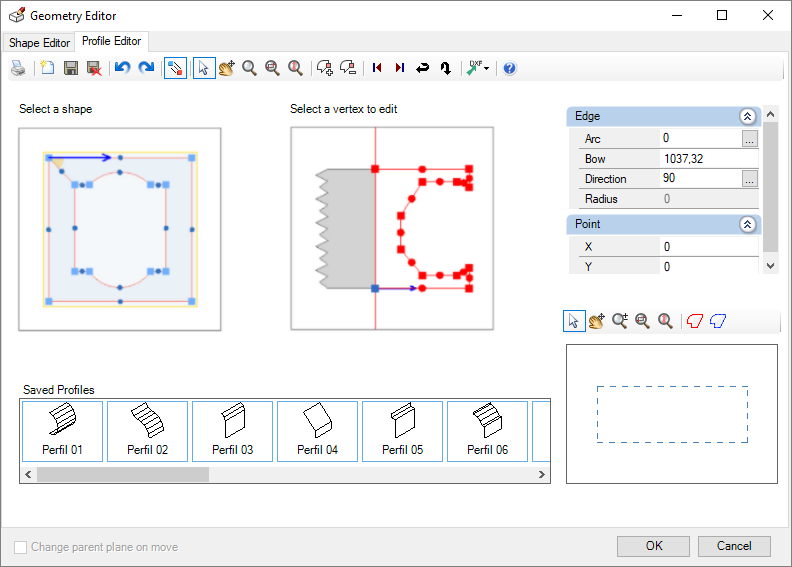
Task: Collapse the Edge property section
Action: [x=747, y=116]
